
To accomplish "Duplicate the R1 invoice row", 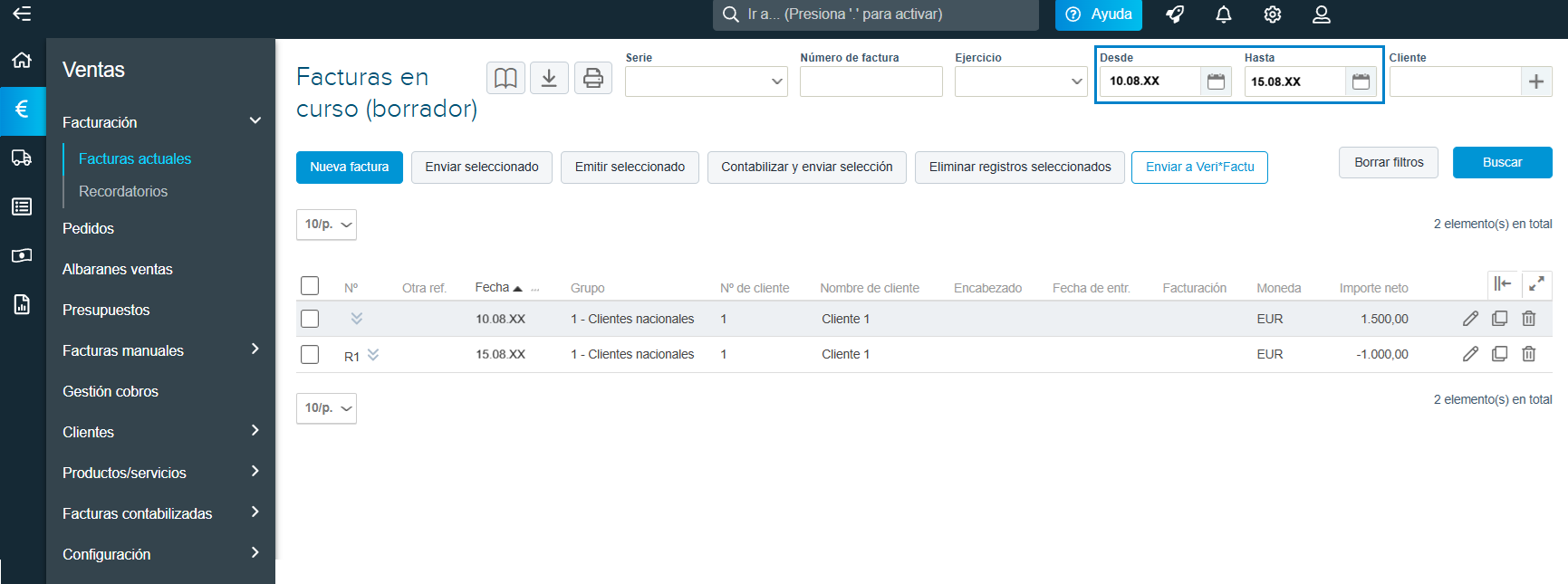I will pyautogui.click(x=1499, y=354).
